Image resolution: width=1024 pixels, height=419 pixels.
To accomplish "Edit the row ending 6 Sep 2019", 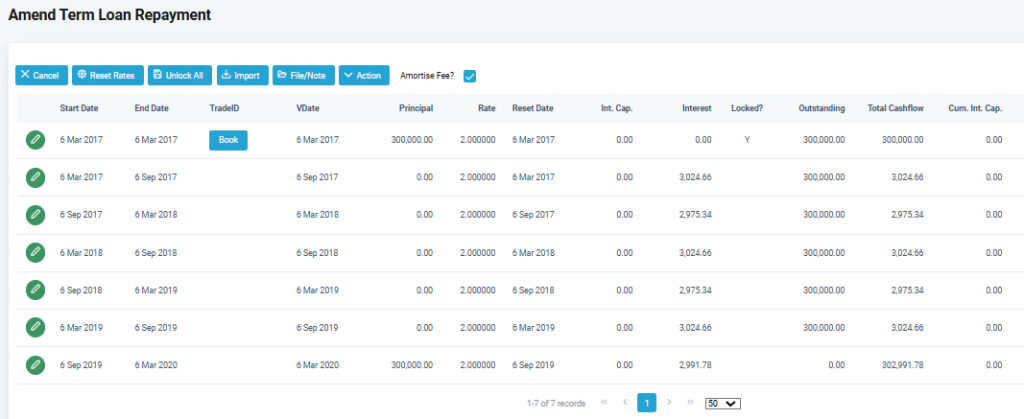I will point(35,328).
